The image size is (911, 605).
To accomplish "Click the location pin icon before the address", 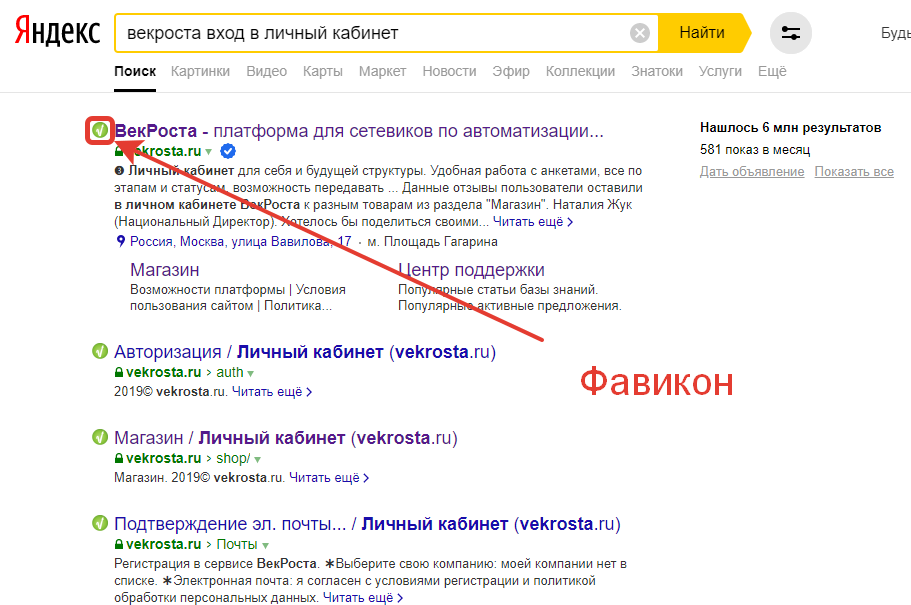I will point(120,241).
